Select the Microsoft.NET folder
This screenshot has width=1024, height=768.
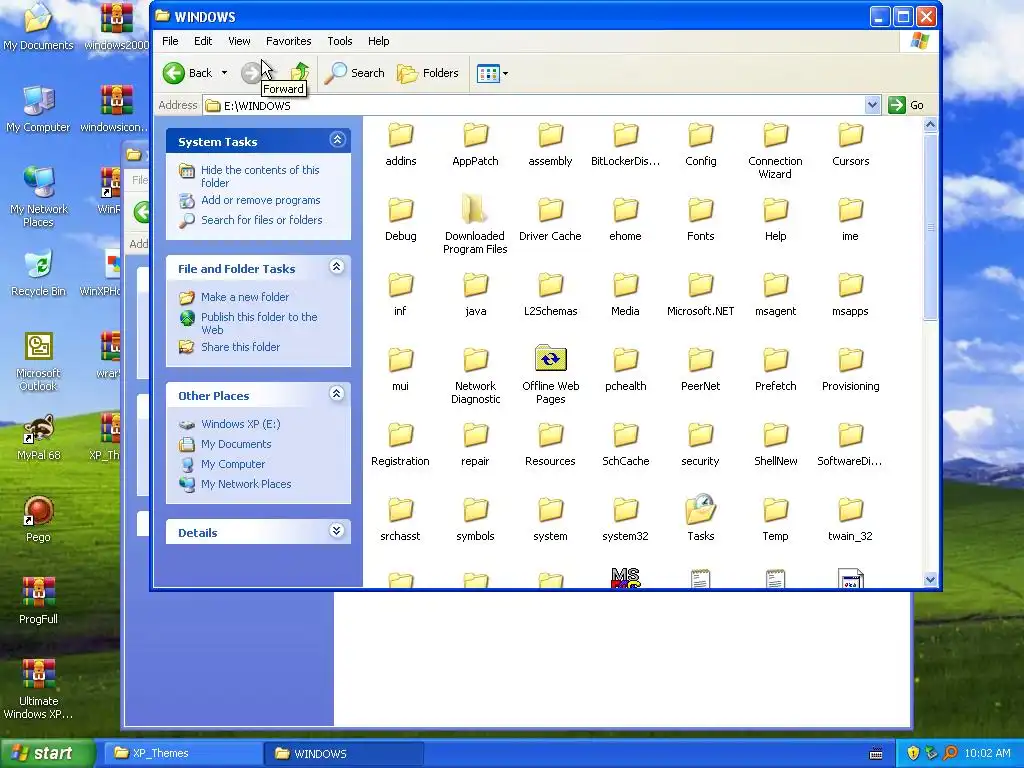[701, 294]
